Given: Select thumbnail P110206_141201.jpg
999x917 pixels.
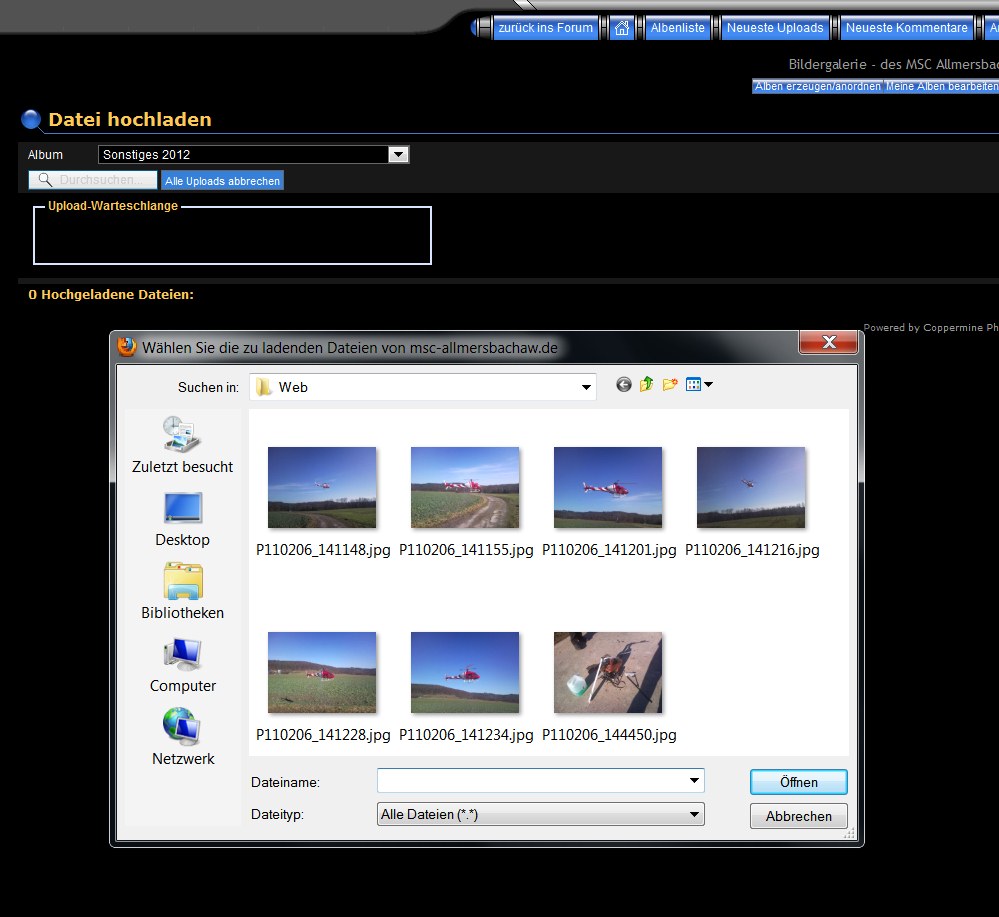Looking at the screenshot, I should [608, 488].
